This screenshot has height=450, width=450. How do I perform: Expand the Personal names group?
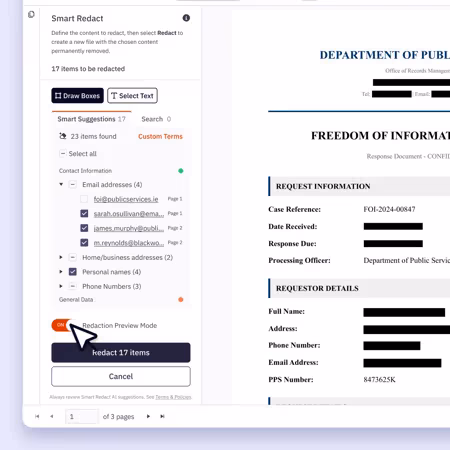[x=61, y=272]
